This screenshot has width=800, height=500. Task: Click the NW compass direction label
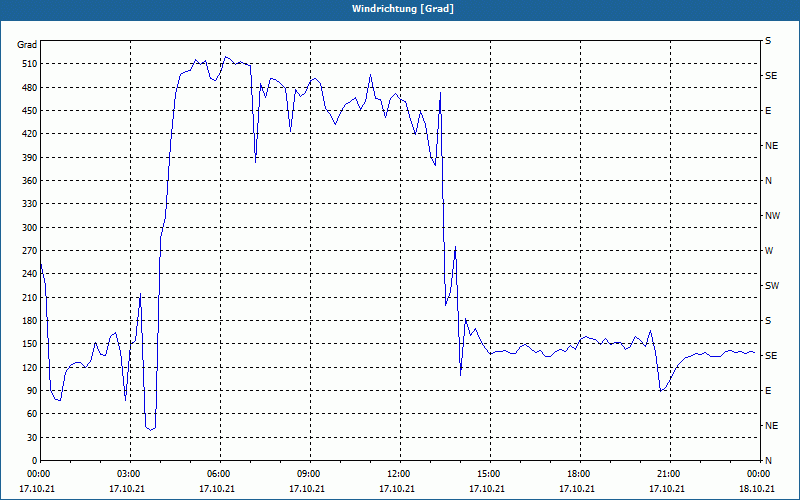(772, 216)
